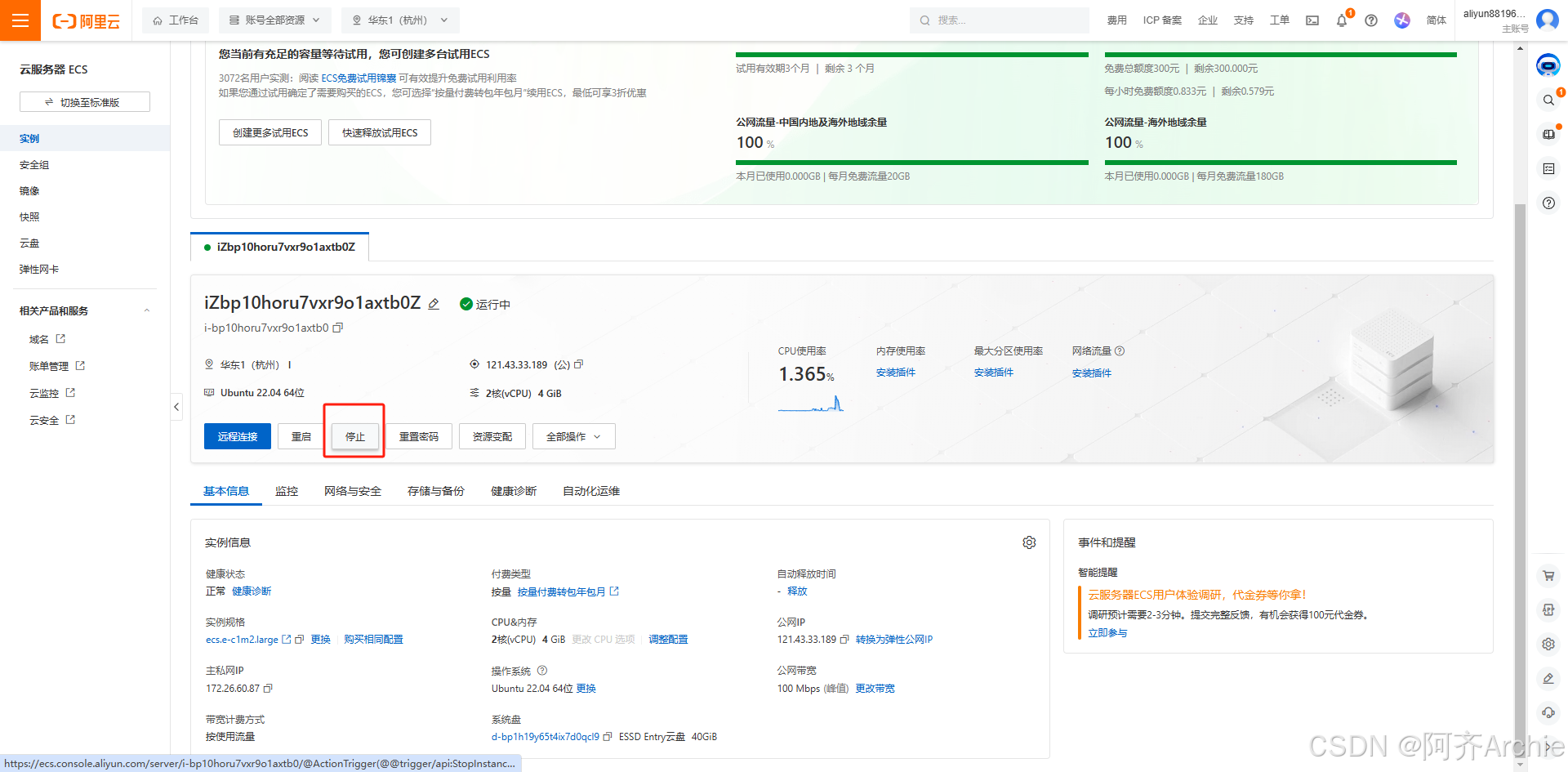Screen dimensions: 1568x772
Task: Switch to 自动化运维 tab
Action: coord(591,491)
